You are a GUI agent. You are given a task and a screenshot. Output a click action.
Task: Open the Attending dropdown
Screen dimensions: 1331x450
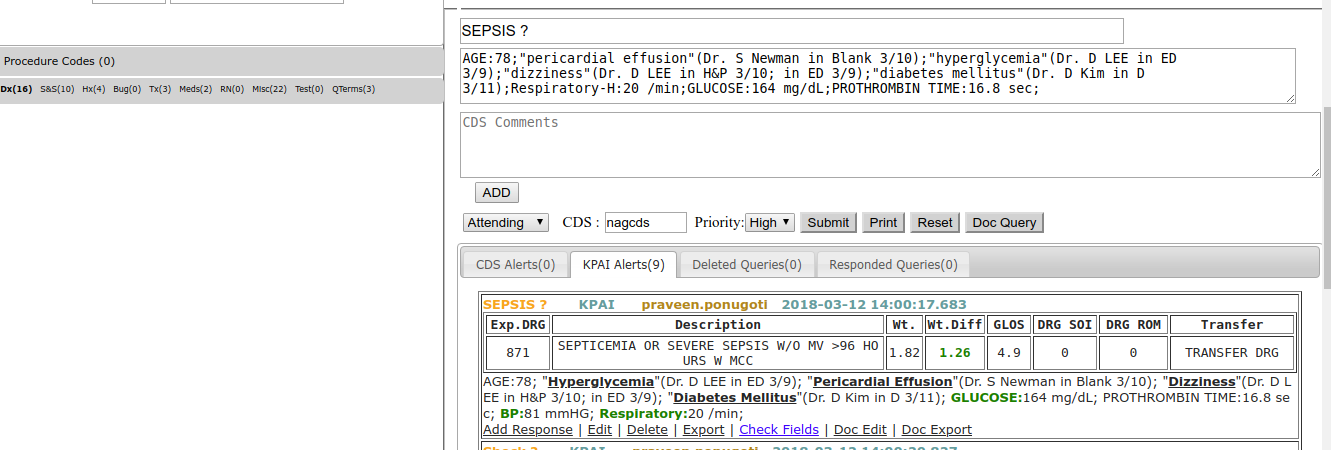(x=505, y=222)
